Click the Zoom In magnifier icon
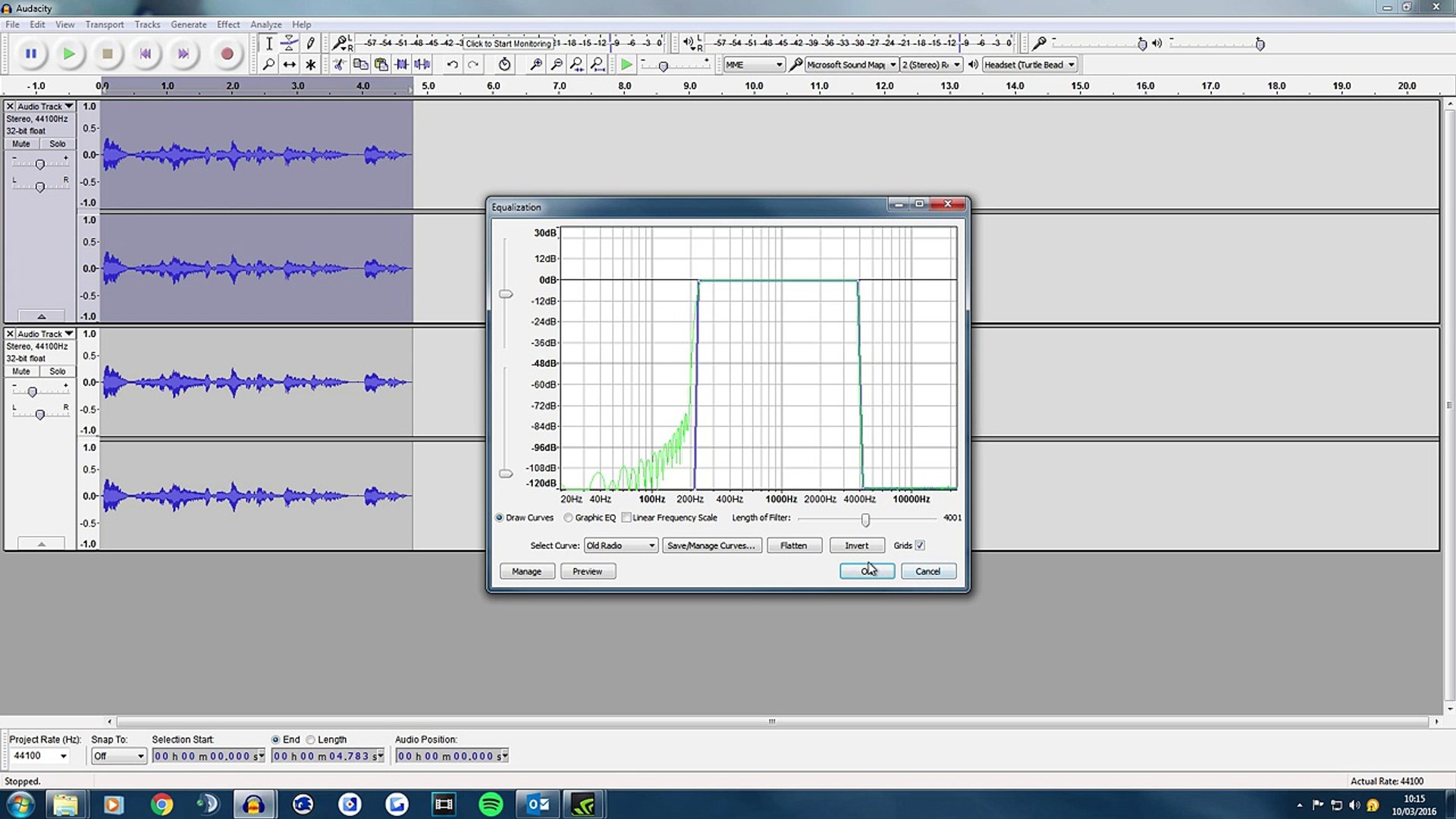The width and height of the screenshot is (1456, 819). pos(535,64)
